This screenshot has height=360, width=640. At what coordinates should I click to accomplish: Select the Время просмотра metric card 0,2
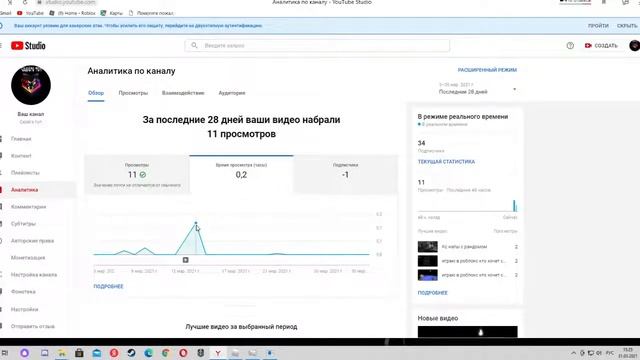click(241, 174)
